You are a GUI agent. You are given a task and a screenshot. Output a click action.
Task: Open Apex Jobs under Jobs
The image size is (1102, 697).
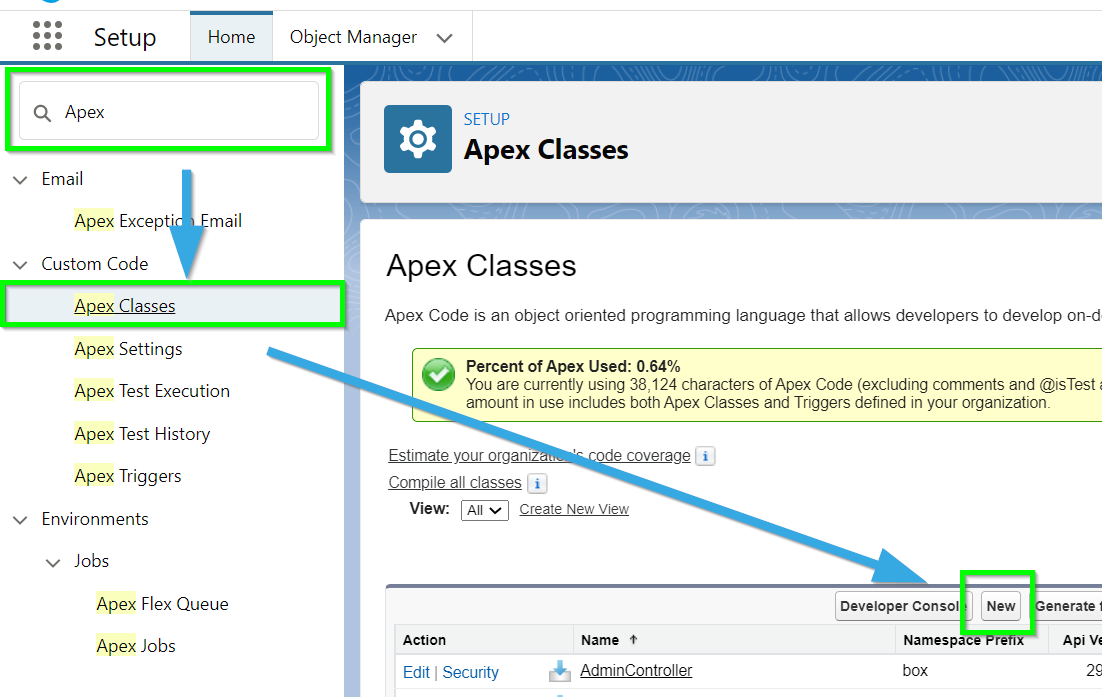tap(136, 646)
